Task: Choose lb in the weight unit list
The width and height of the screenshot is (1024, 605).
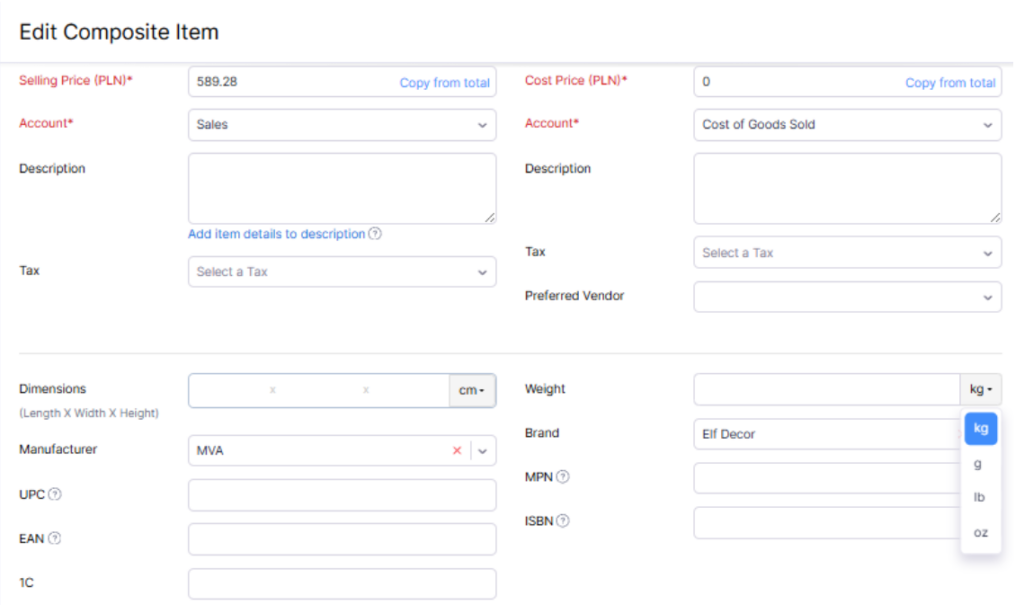Action: click(979, 498)
